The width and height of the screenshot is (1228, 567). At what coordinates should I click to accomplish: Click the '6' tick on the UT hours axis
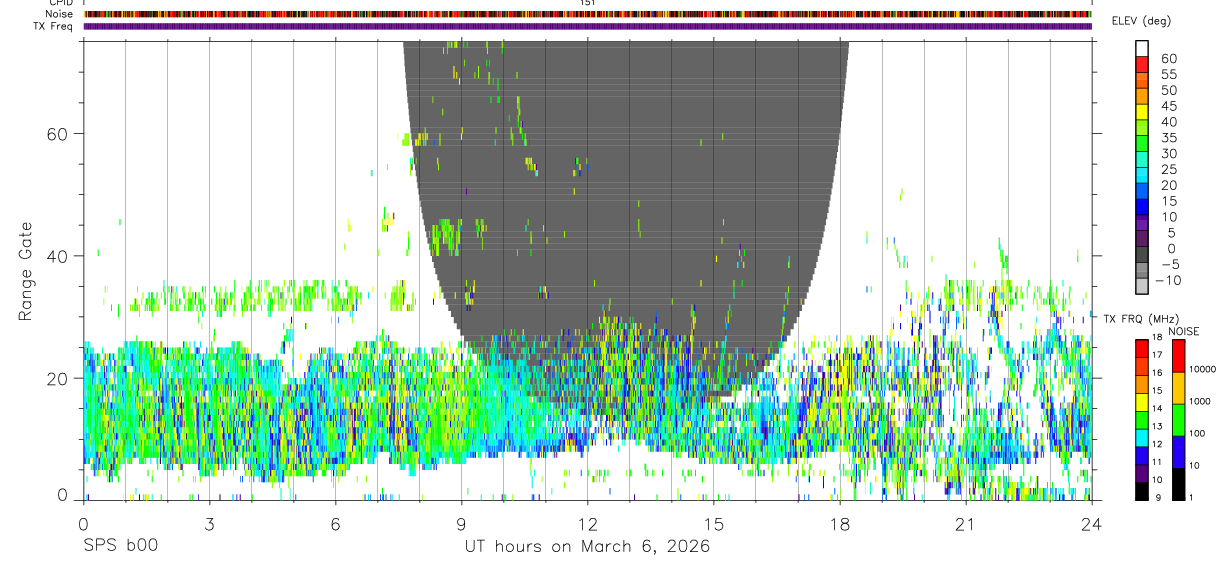tap(335, 523)
